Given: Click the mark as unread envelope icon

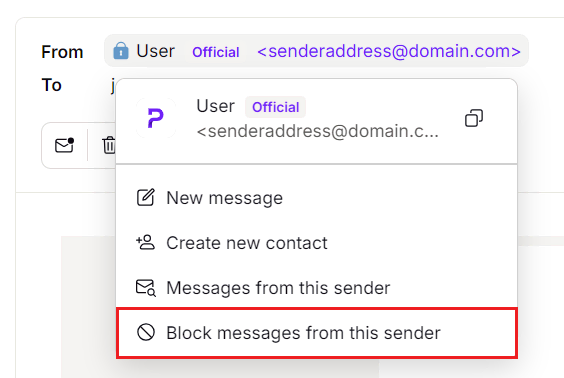Looking at the screenshot, I should [x=64, y=145].
